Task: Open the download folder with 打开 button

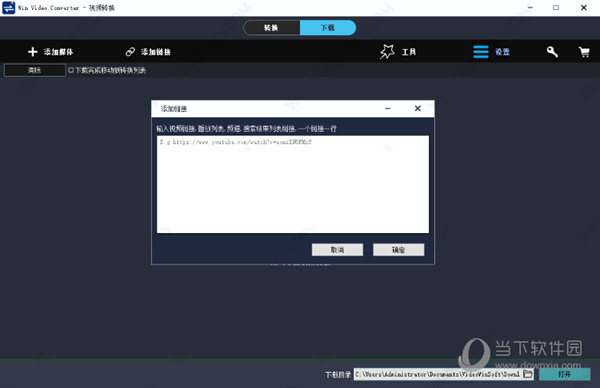Action: (565, 374)
